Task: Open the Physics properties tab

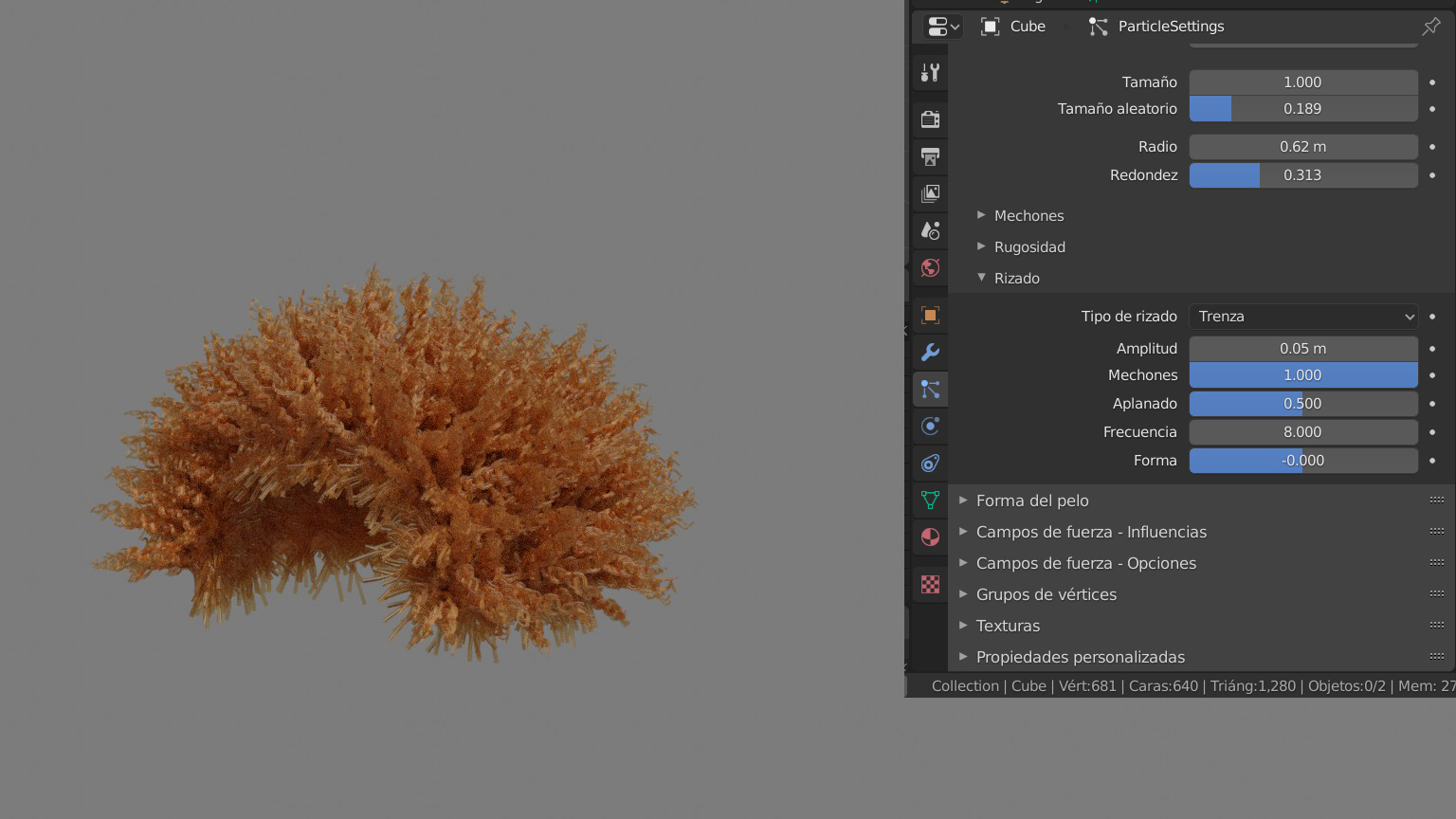Action: pyautogui.click(x=930, y=426)
